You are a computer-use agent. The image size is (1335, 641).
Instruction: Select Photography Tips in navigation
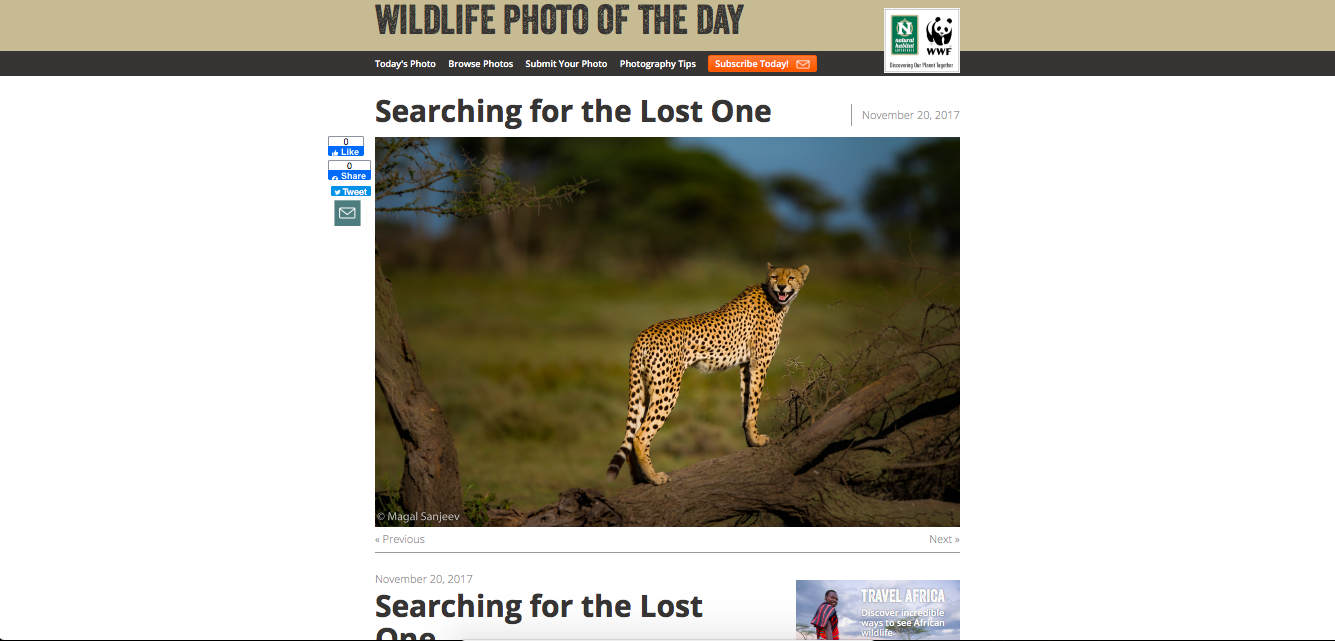pos(657,64)
